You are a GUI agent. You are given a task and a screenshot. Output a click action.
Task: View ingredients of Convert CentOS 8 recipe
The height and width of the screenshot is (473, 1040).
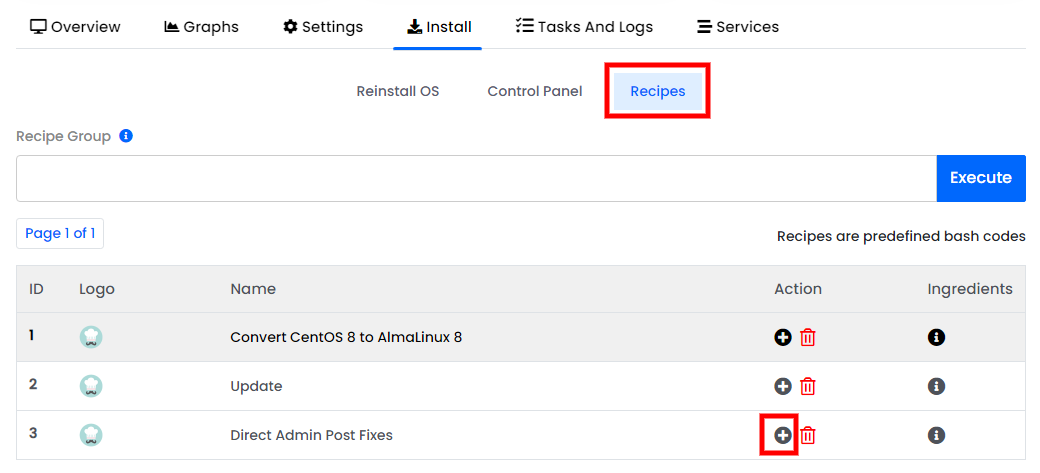[x=936, y=337]
